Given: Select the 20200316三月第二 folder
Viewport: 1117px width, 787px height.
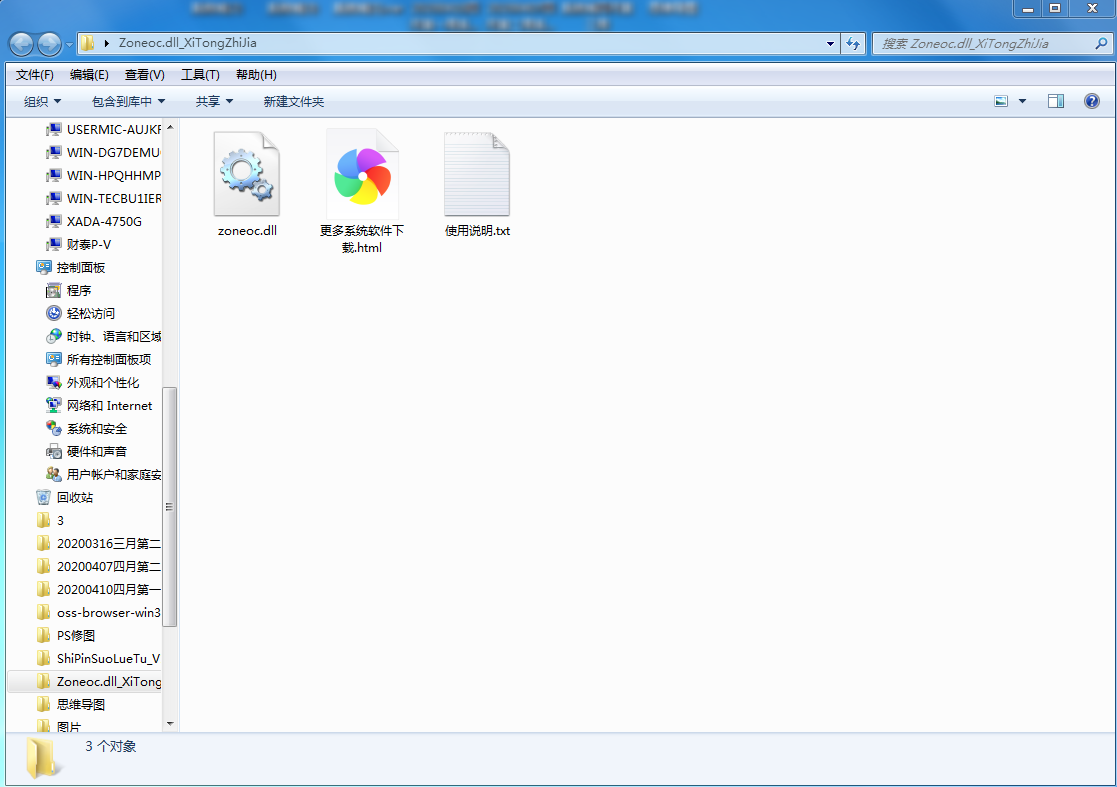Looking at the screenshot, I should point(98,543).
